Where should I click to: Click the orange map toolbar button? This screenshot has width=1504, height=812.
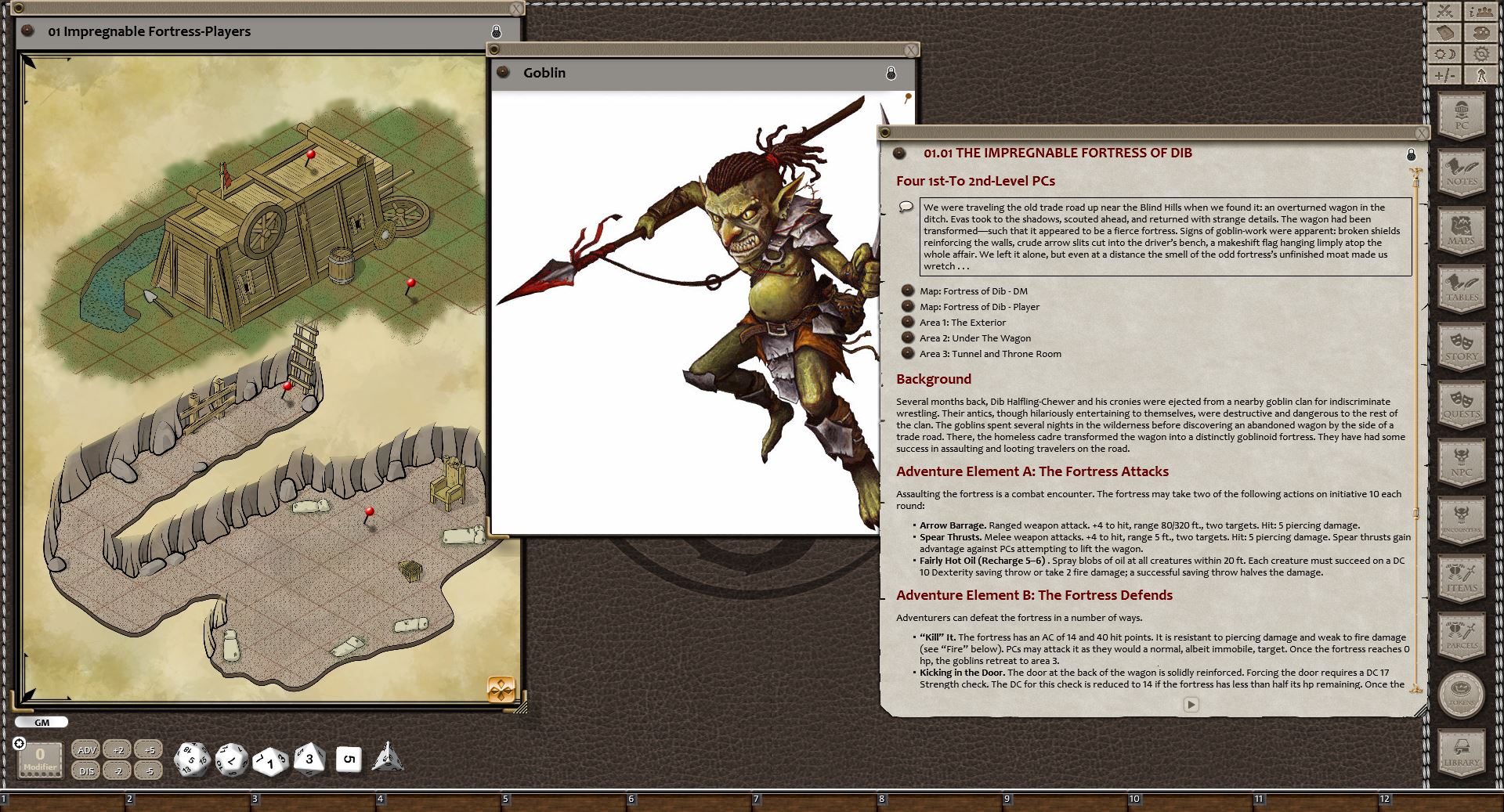(501, 689)
